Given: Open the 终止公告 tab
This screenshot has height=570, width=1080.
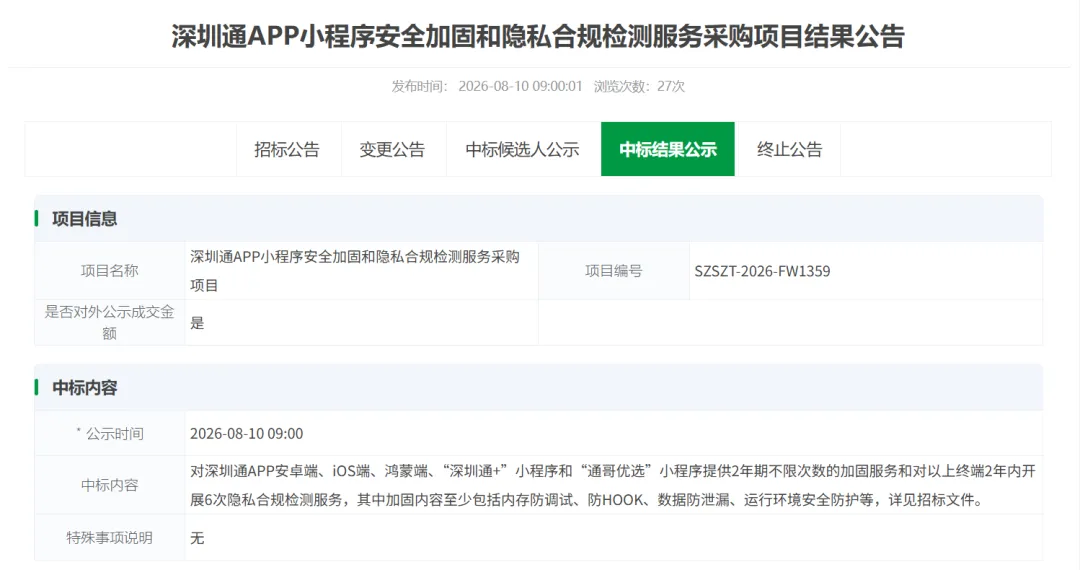Looking at the screenshot, I should 788,149.
